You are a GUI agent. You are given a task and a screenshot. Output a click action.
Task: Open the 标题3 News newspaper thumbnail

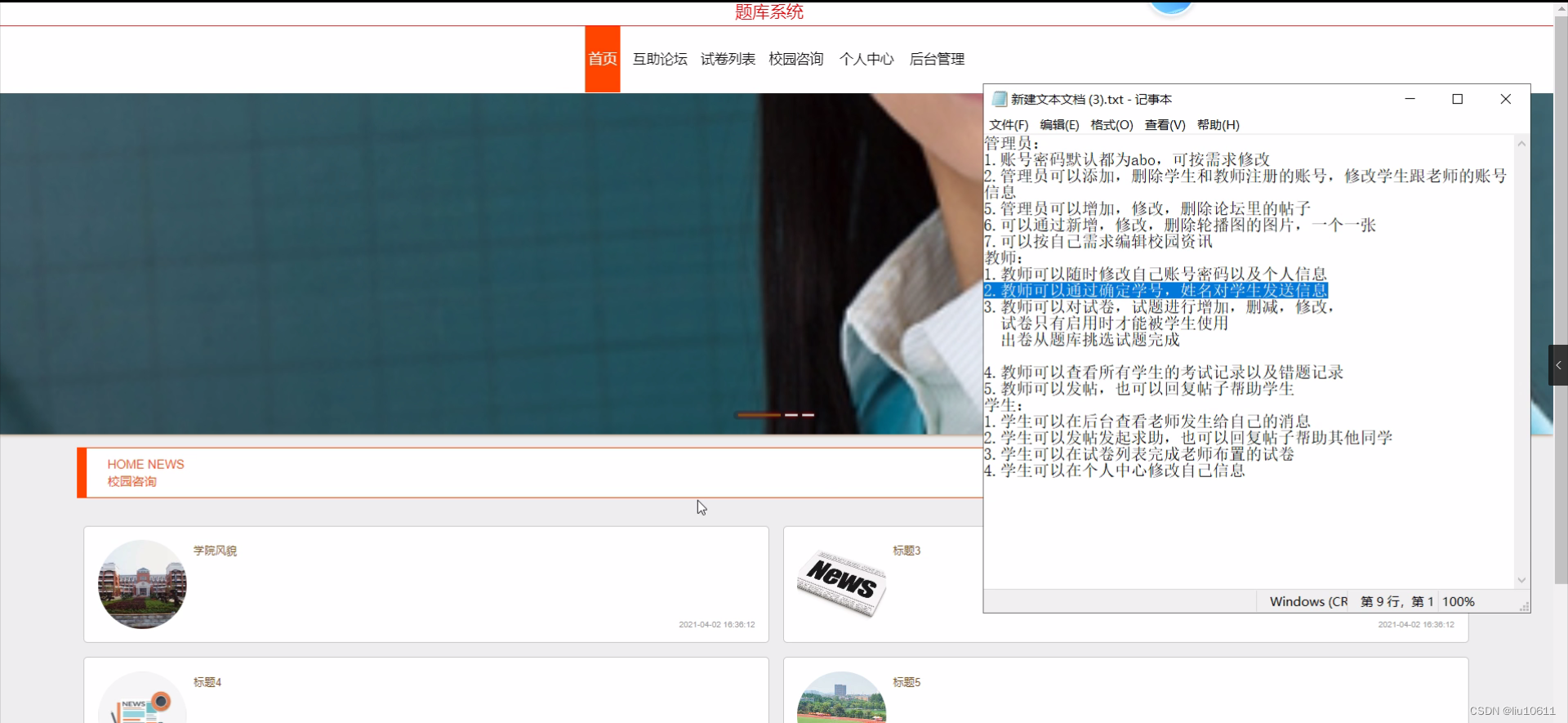click(x=842, y=584)
